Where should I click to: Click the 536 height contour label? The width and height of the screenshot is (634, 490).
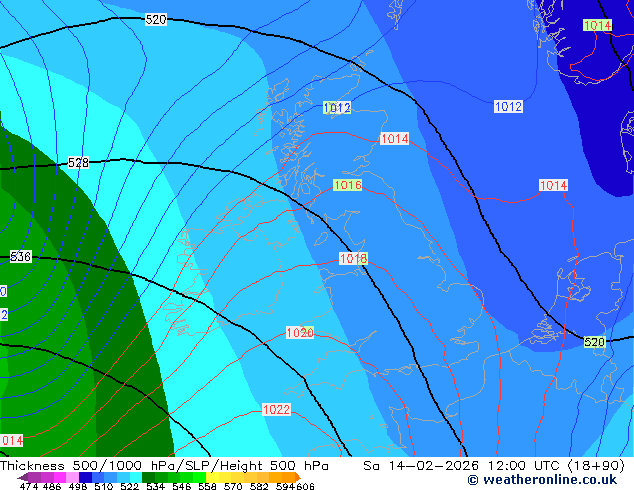click(x=21, y=256)
